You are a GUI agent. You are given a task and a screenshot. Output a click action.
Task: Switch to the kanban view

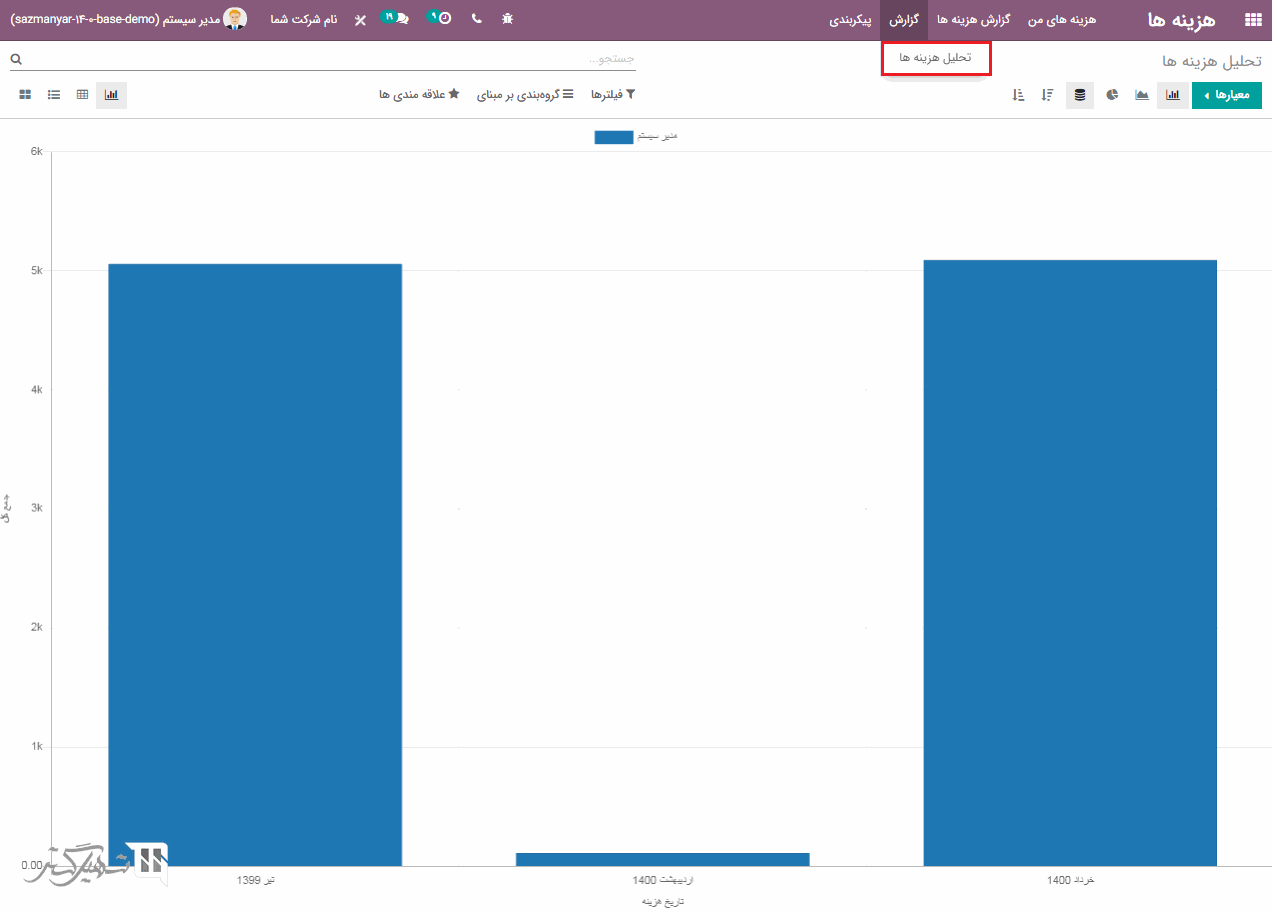pos(26,95)
